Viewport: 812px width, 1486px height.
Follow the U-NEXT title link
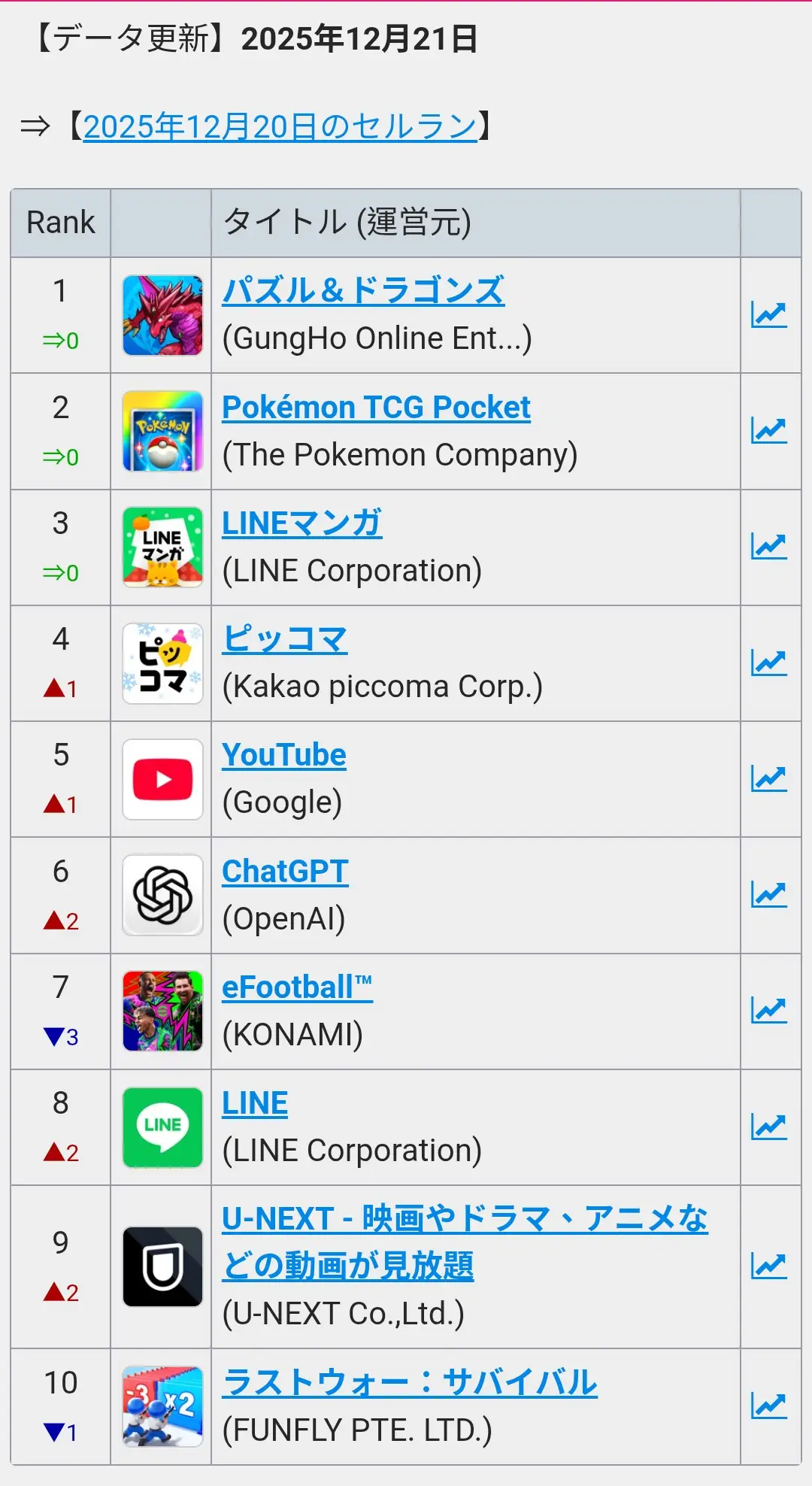point(465,1220)
